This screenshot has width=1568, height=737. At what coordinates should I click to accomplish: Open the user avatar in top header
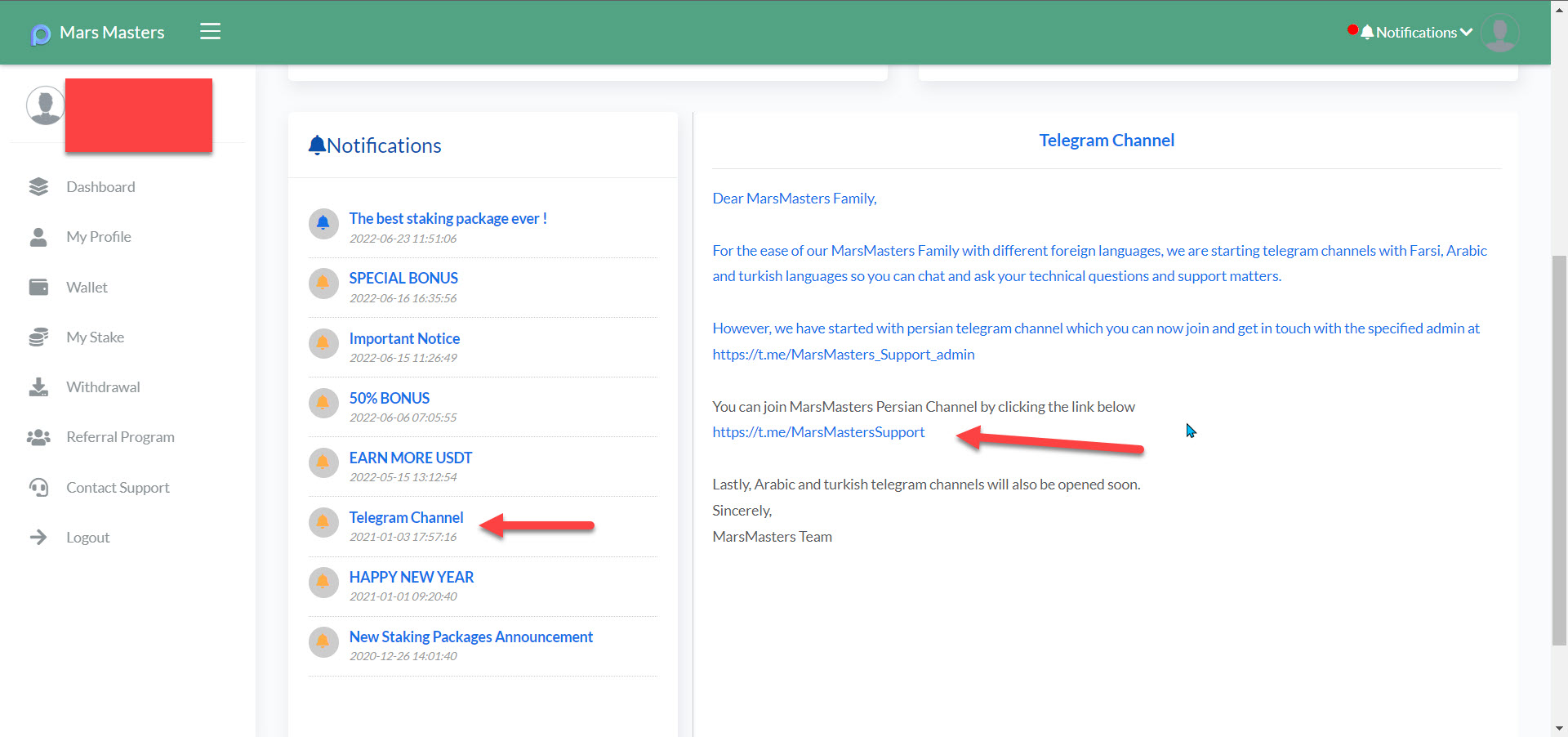point(1499,33)
